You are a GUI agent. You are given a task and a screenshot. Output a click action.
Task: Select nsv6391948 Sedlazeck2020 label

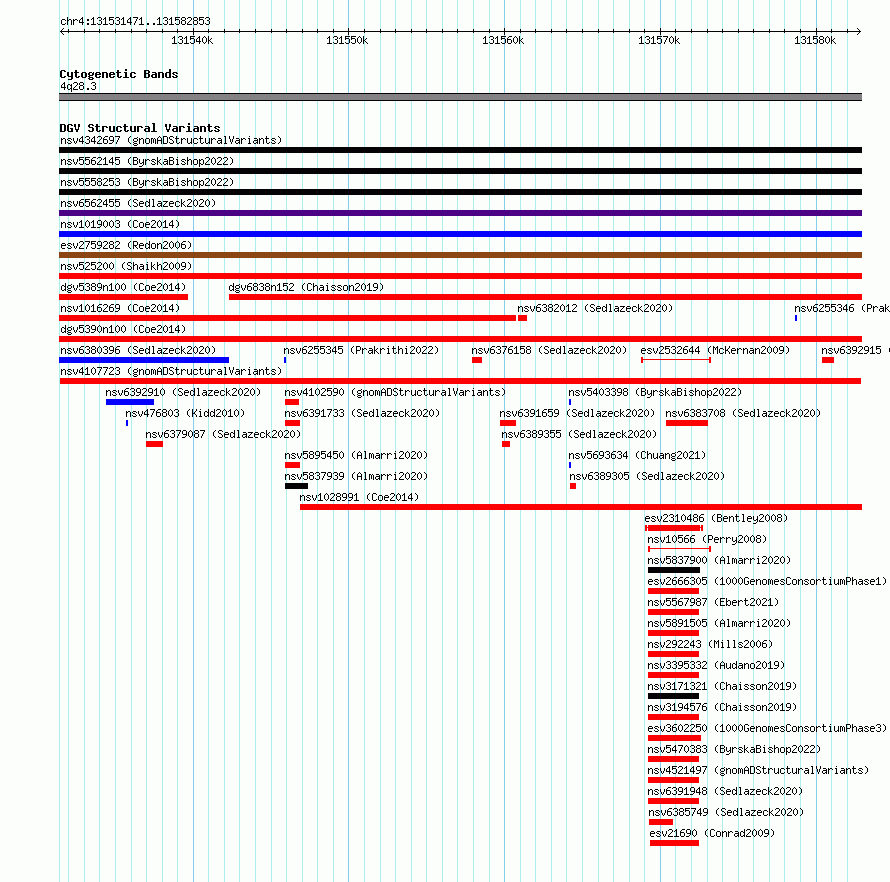[x=725, y=791]
